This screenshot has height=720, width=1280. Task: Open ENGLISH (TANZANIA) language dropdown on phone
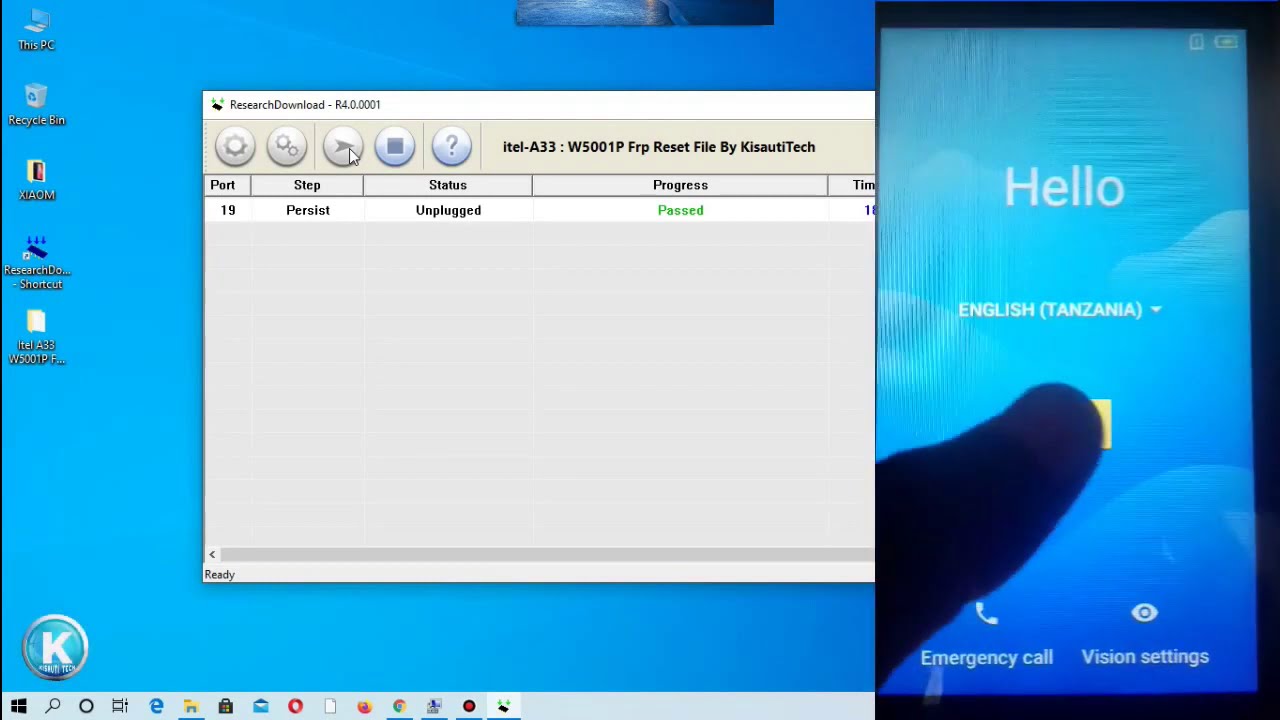tap(1060, 310)
